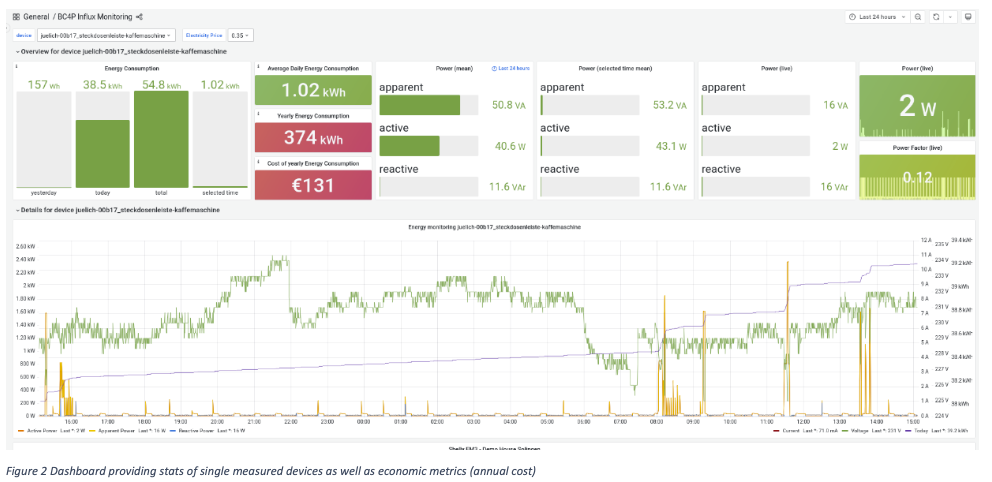
Task: Click the 38.5 kWh today value
Action: 102,85
